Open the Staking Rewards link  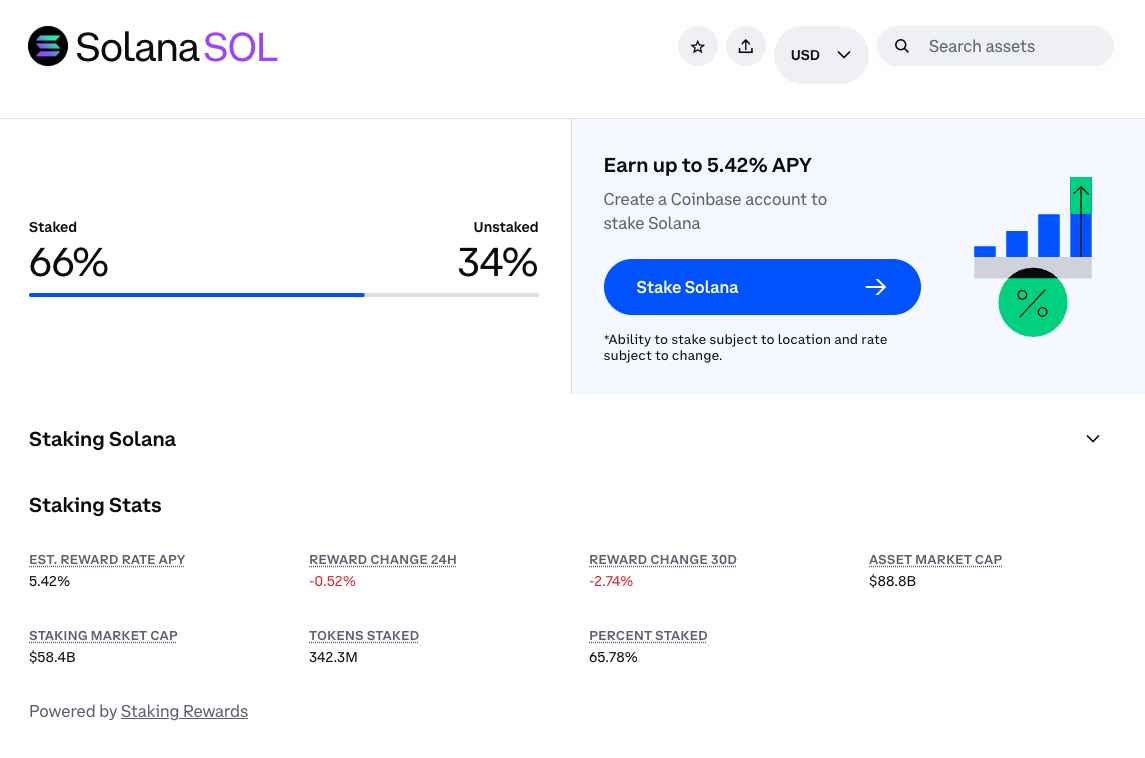(184, 711)
